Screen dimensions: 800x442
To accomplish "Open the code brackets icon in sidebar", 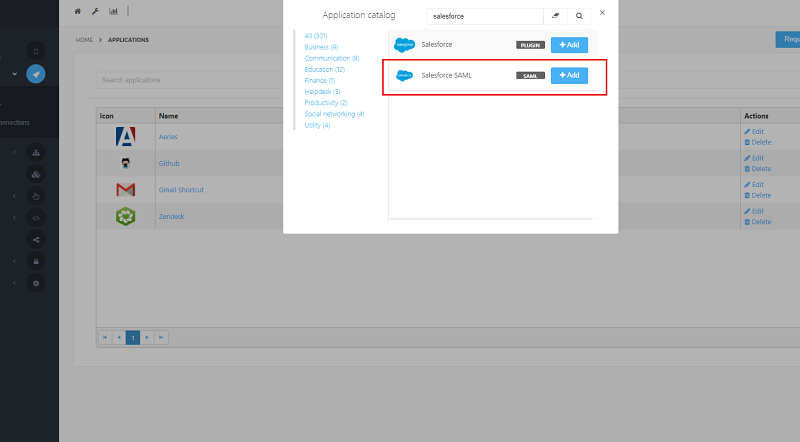I will [x=36, y=218].
